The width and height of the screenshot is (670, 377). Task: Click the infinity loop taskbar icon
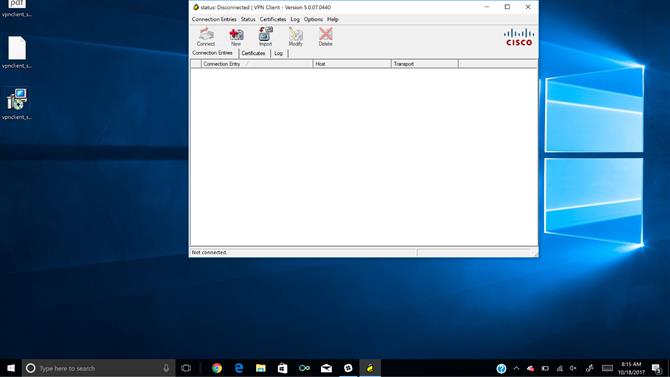pyautogui.click(x=304, y=368)
